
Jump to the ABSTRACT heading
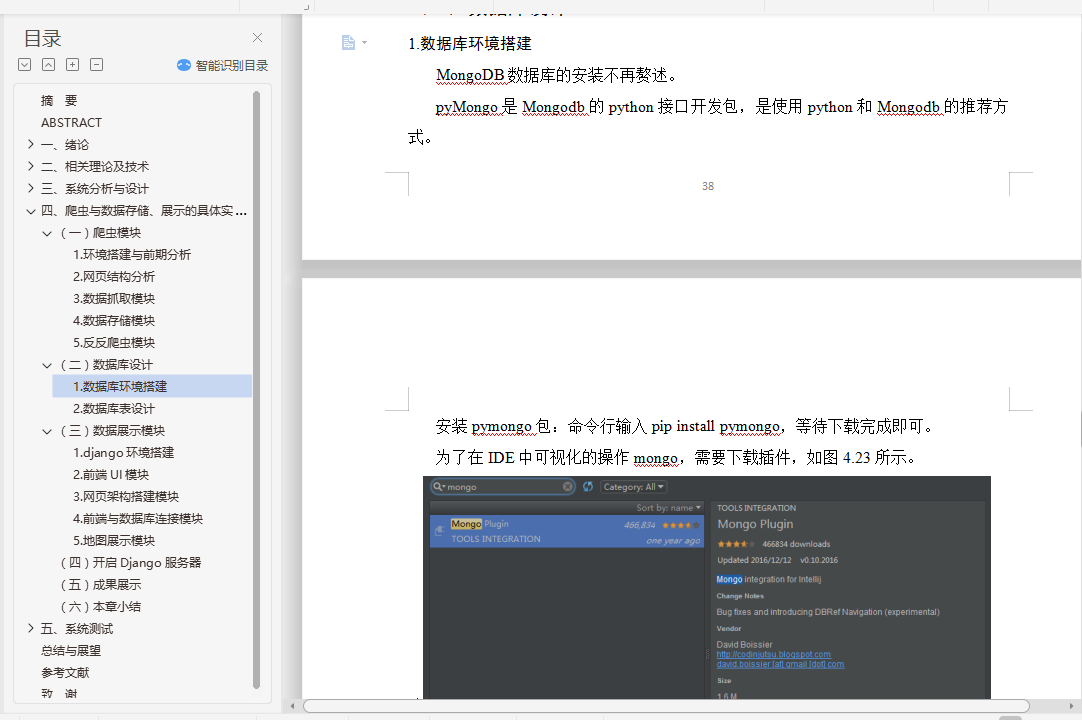click(x=71, y=122)
